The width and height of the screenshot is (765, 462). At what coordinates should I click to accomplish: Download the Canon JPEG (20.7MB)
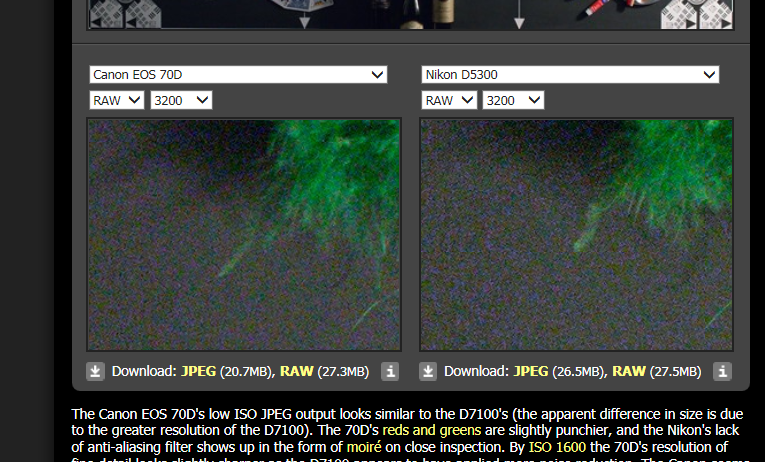point(199,371)
